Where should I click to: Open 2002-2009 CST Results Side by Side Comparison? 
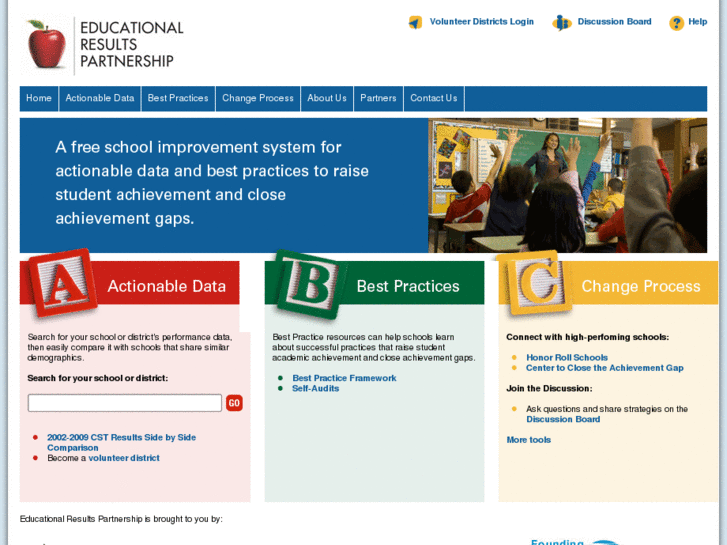tap(121, 442)
